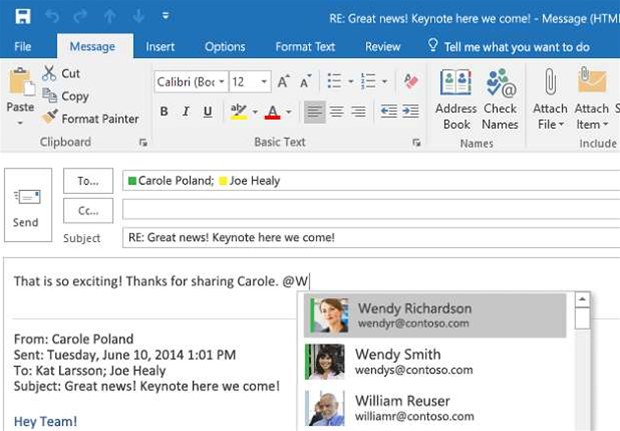Cut the selected text
The height and width of the screenshot is (431, 620).
tap(61, 73)
